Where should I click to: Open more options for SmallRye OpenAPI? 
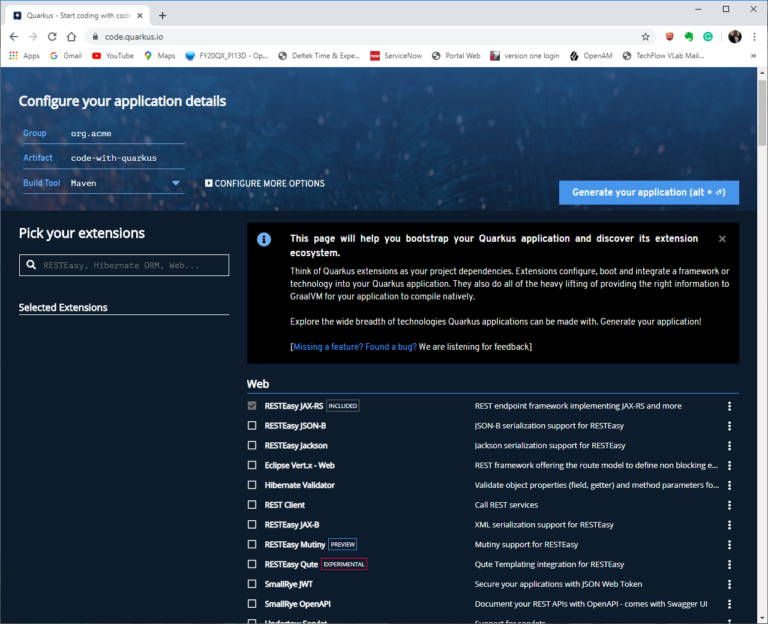pyautogui.click(x=729, y=604)
